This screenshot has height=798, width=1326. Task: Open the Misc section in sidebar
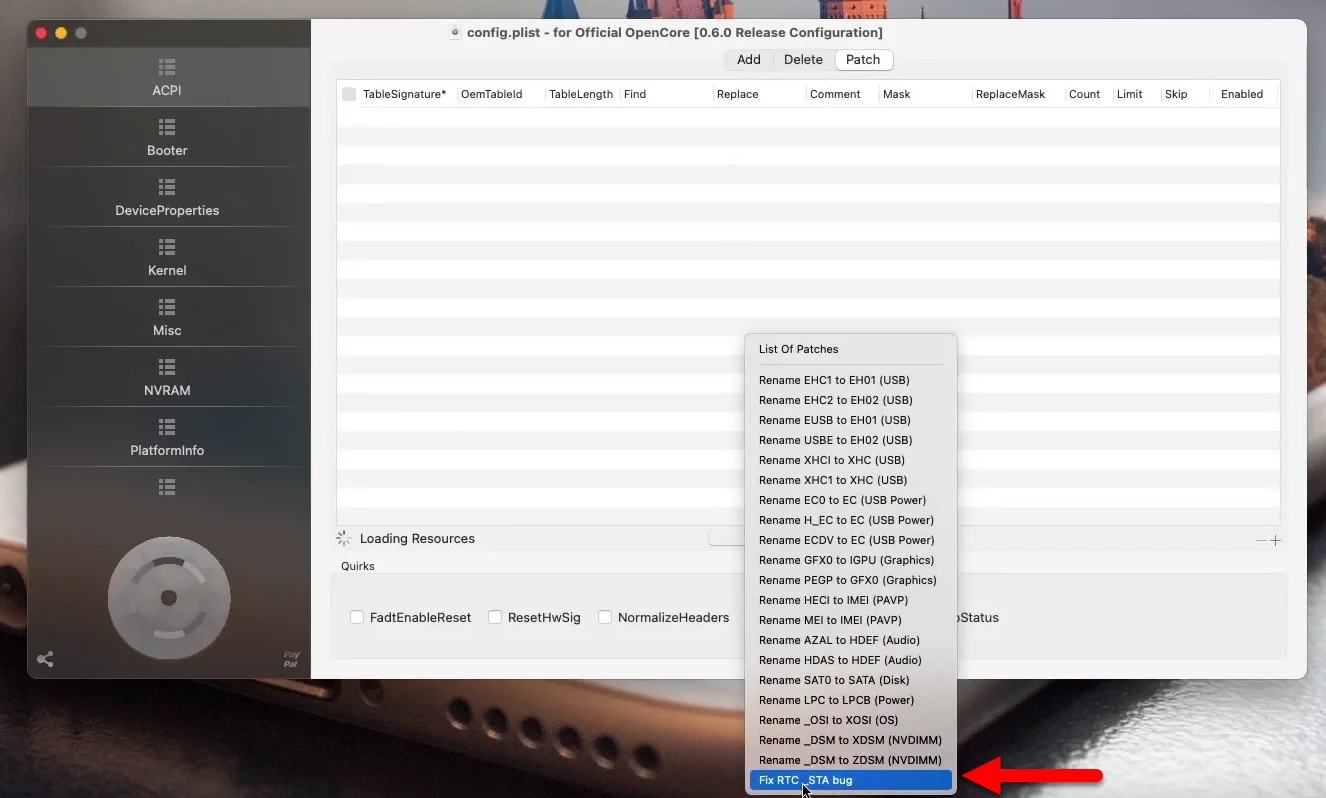(x=167, y=317)
